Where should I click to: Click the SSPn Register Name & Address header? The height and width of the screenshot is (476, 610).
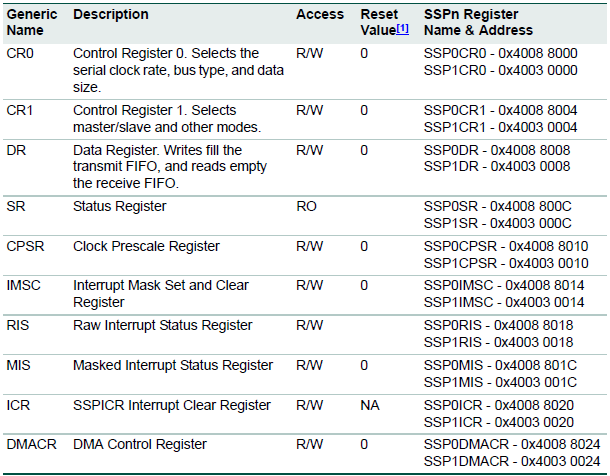click(478, 22)
